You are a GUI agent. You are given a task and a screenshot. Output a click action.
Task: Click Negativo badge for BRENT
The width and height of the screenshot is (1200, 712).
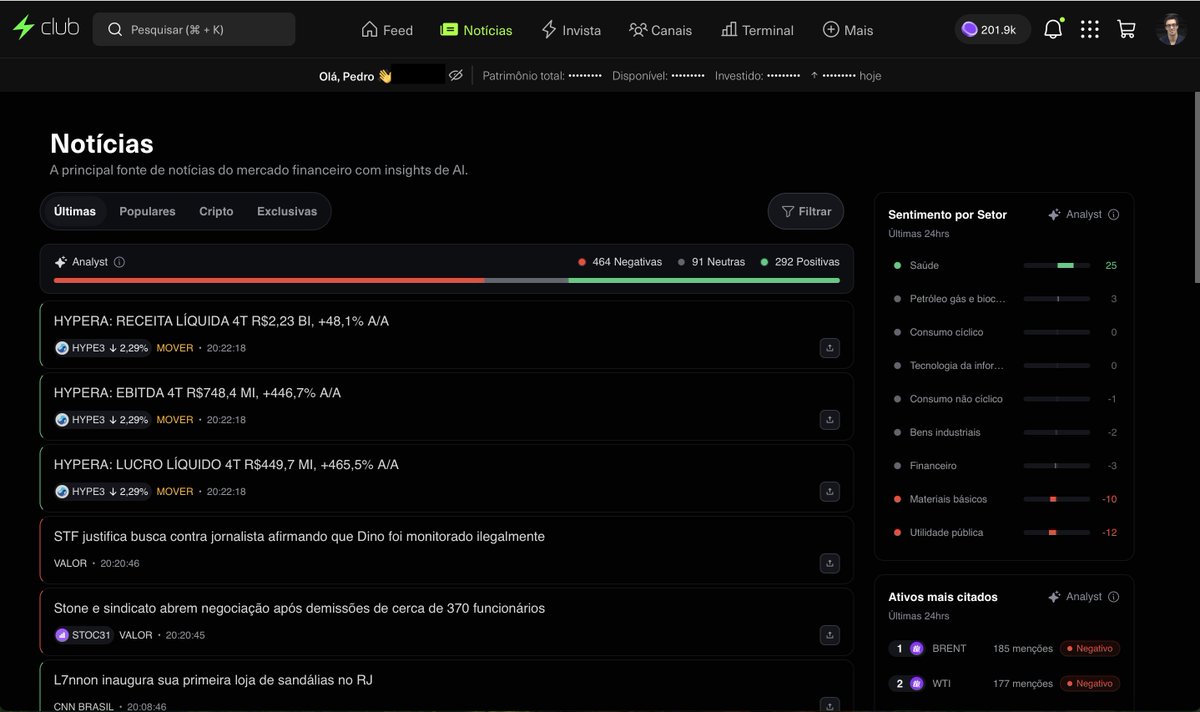click(1090, 648)
